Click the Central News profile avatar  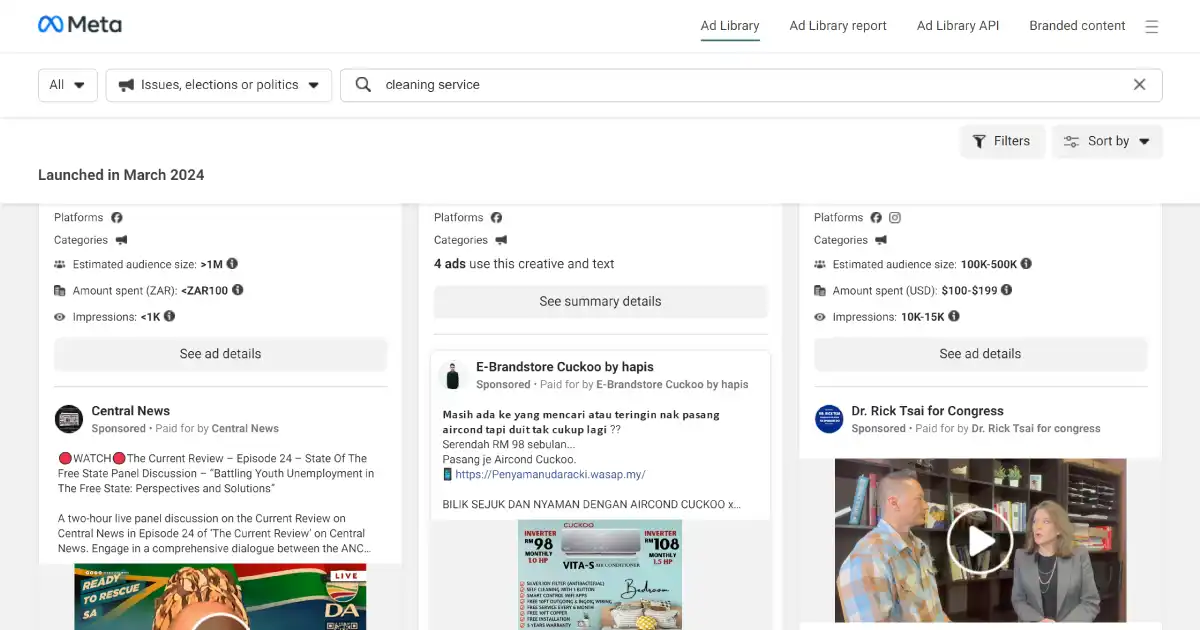tap(69, 419)
